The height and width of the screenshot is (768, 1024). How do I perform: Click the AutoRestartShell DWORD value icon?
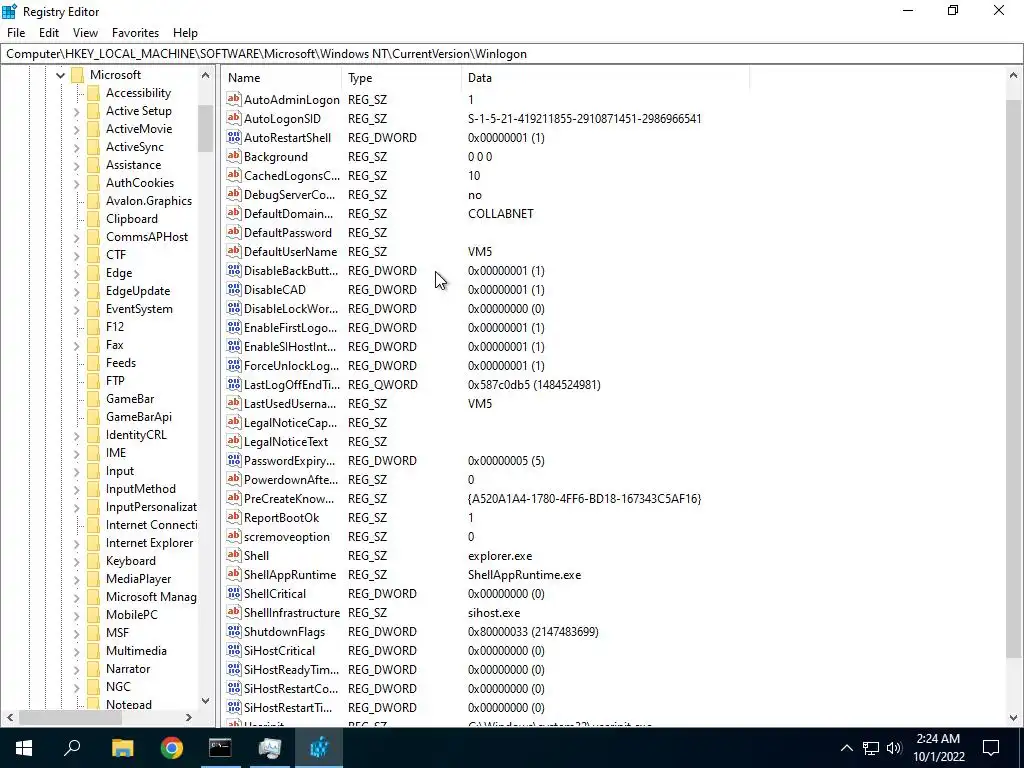[233, 137]
